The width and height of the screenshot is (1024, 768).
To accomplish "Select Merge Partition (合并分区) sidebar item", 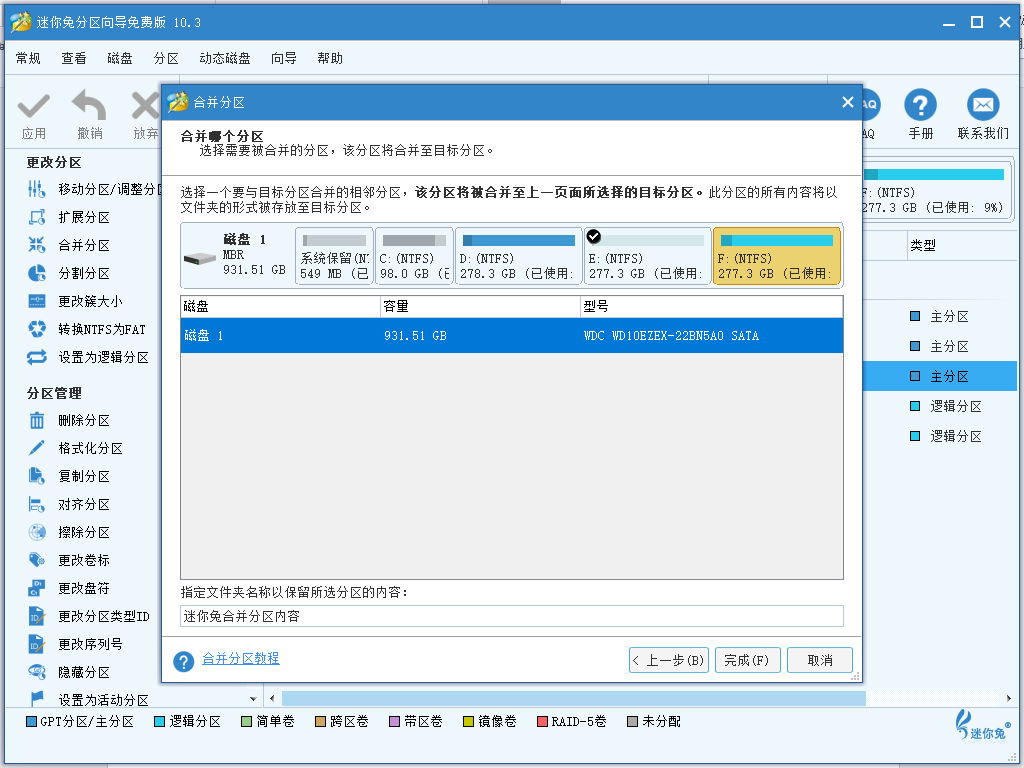I will click(69, 245).
